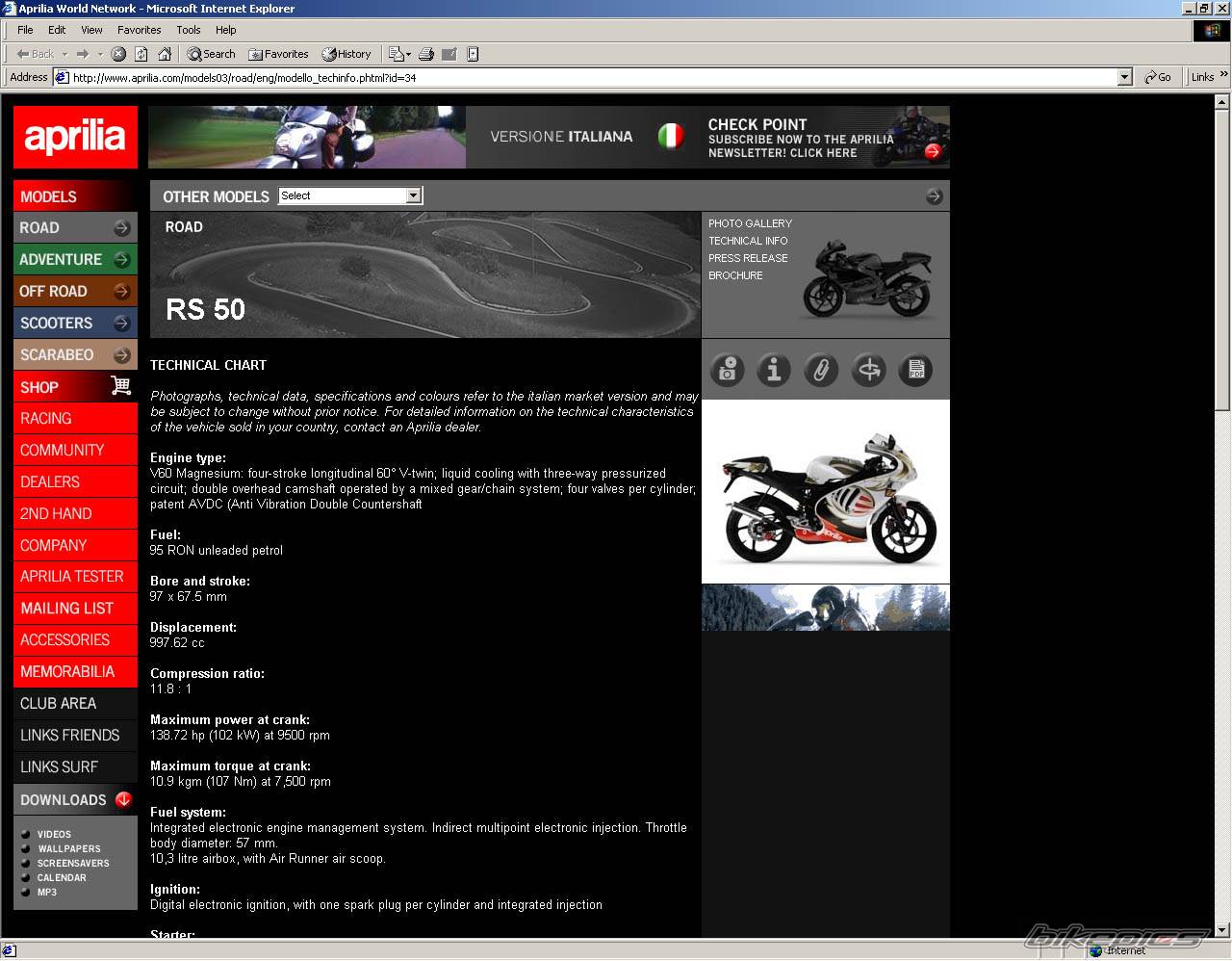Open the History toolbar button
Screen dimensions: 1232x961
coord(346,54)
